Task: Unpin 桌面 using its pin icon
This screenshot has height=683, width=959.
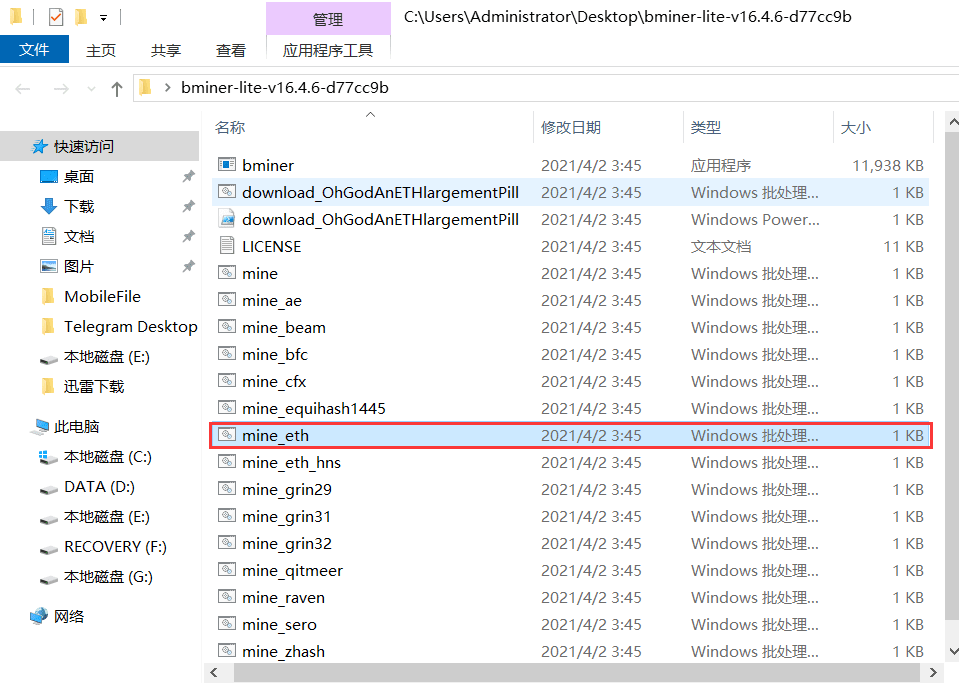Action: [188, 177]
